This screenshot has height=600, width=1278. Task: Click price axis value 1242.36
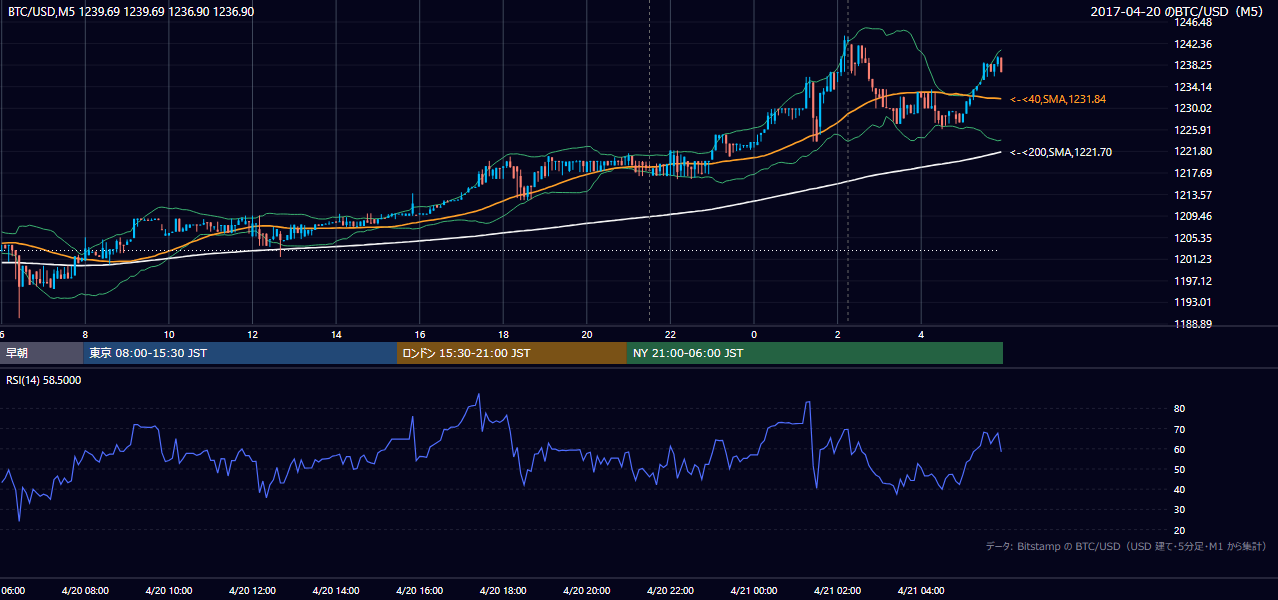click(1194, 44)
